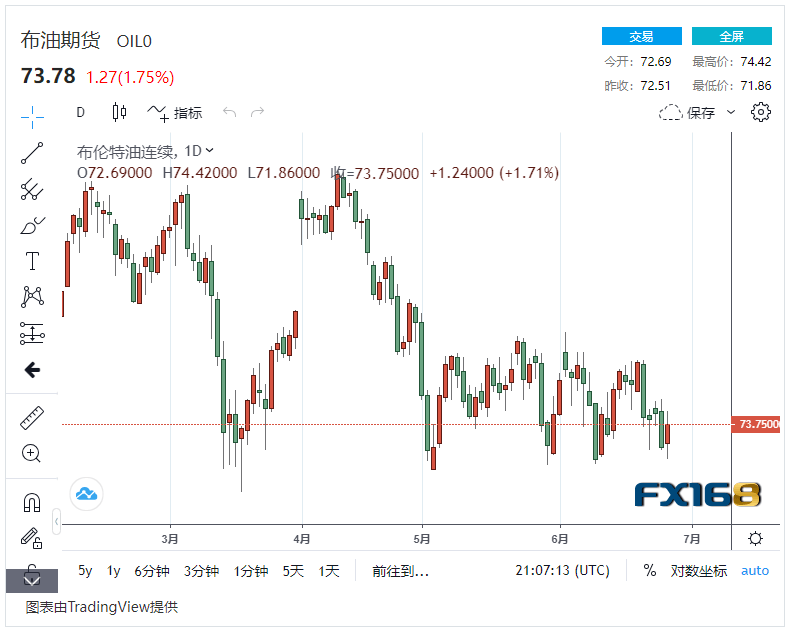Pick the brush drawing tool
Image resolution: width=791 pixels, height=630 pixels.
(32, 225)
